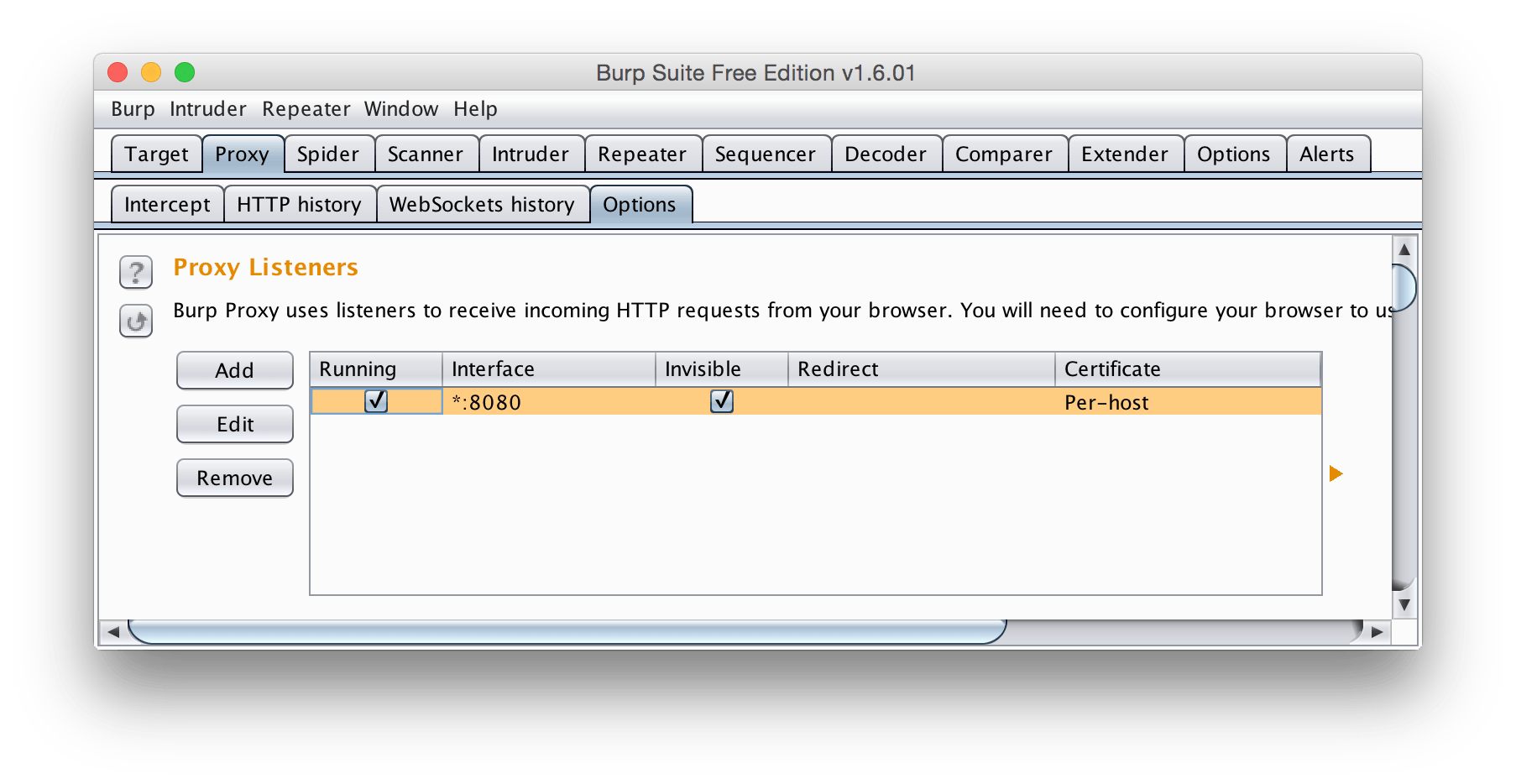Click the Proxy Listeners heading

(x=265, y=267)
